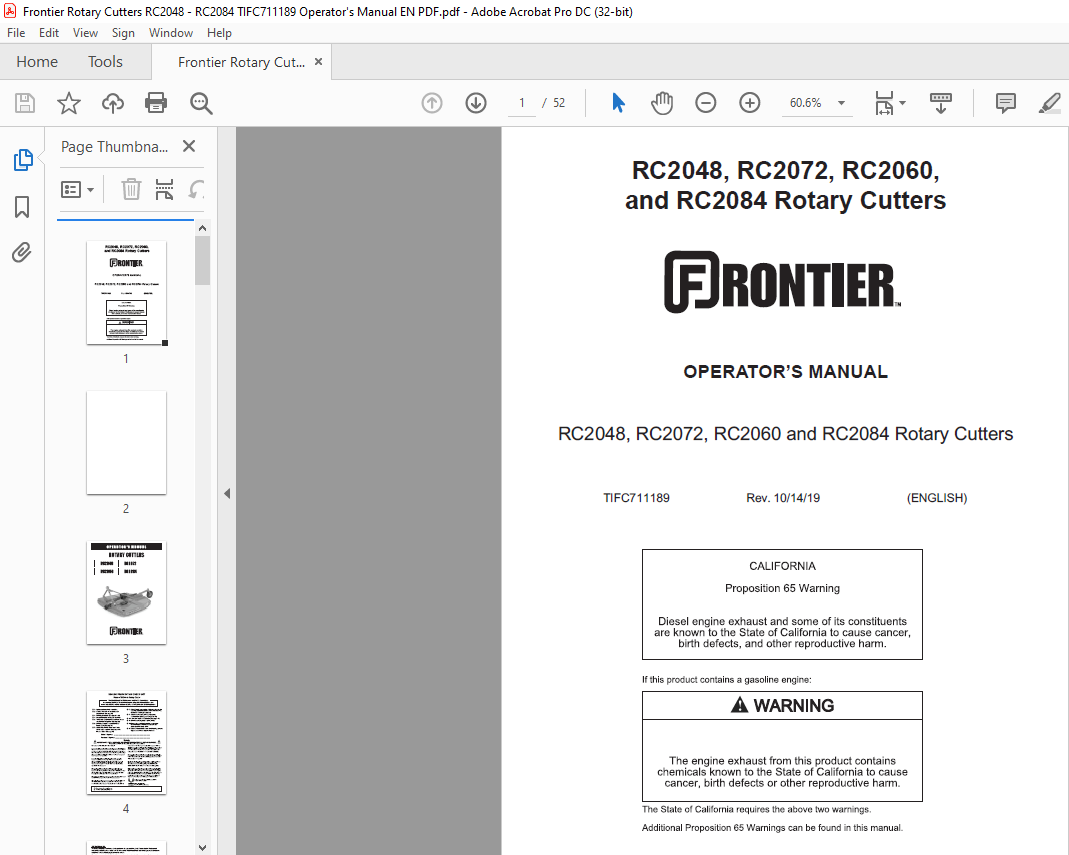Viewport: 1069px width, 855px height.
Task: Open the Window menu
Action: [171, 33]
